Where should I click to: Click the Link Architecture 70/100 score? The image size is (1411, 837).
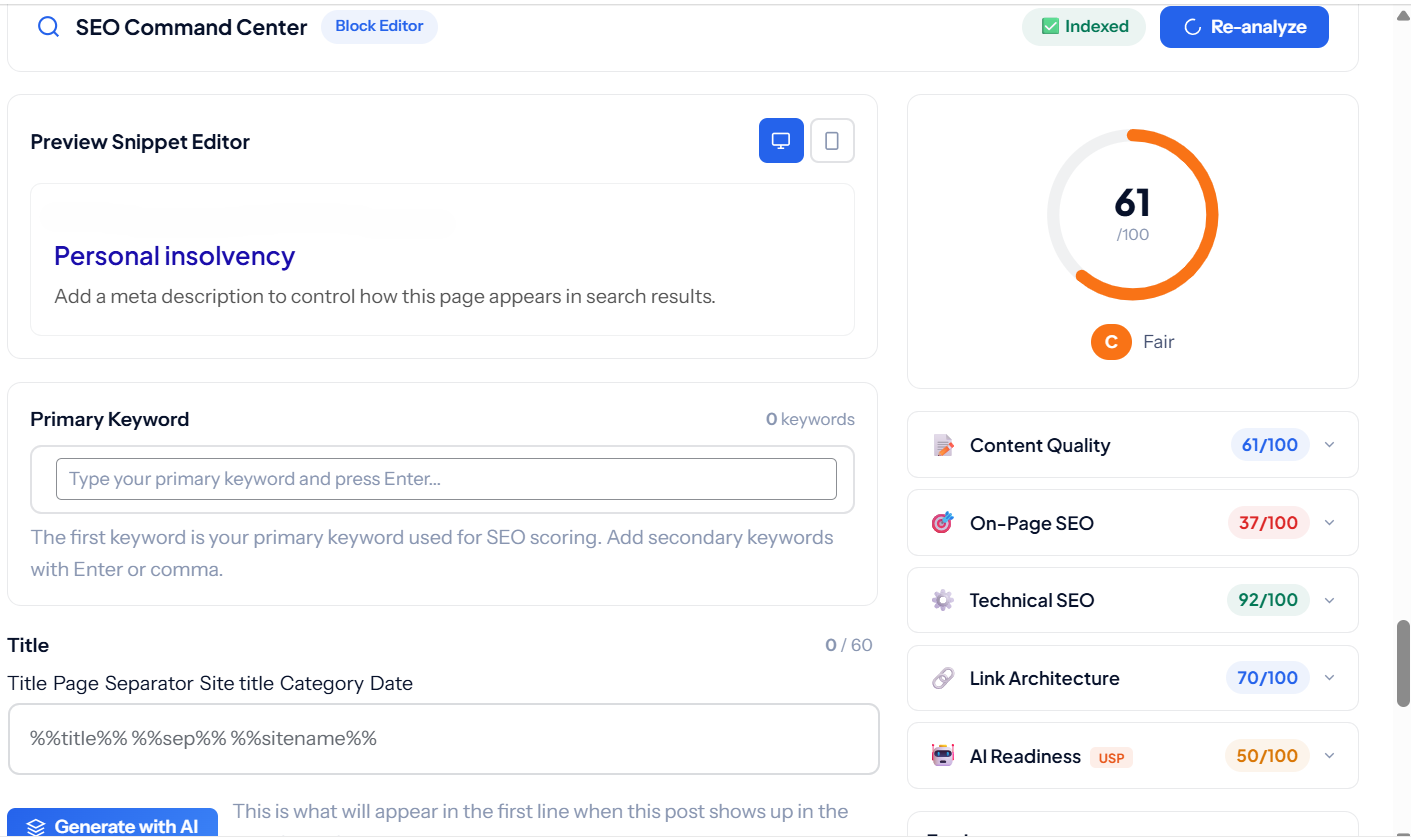pyautogui.click(x=1267, y=678)
